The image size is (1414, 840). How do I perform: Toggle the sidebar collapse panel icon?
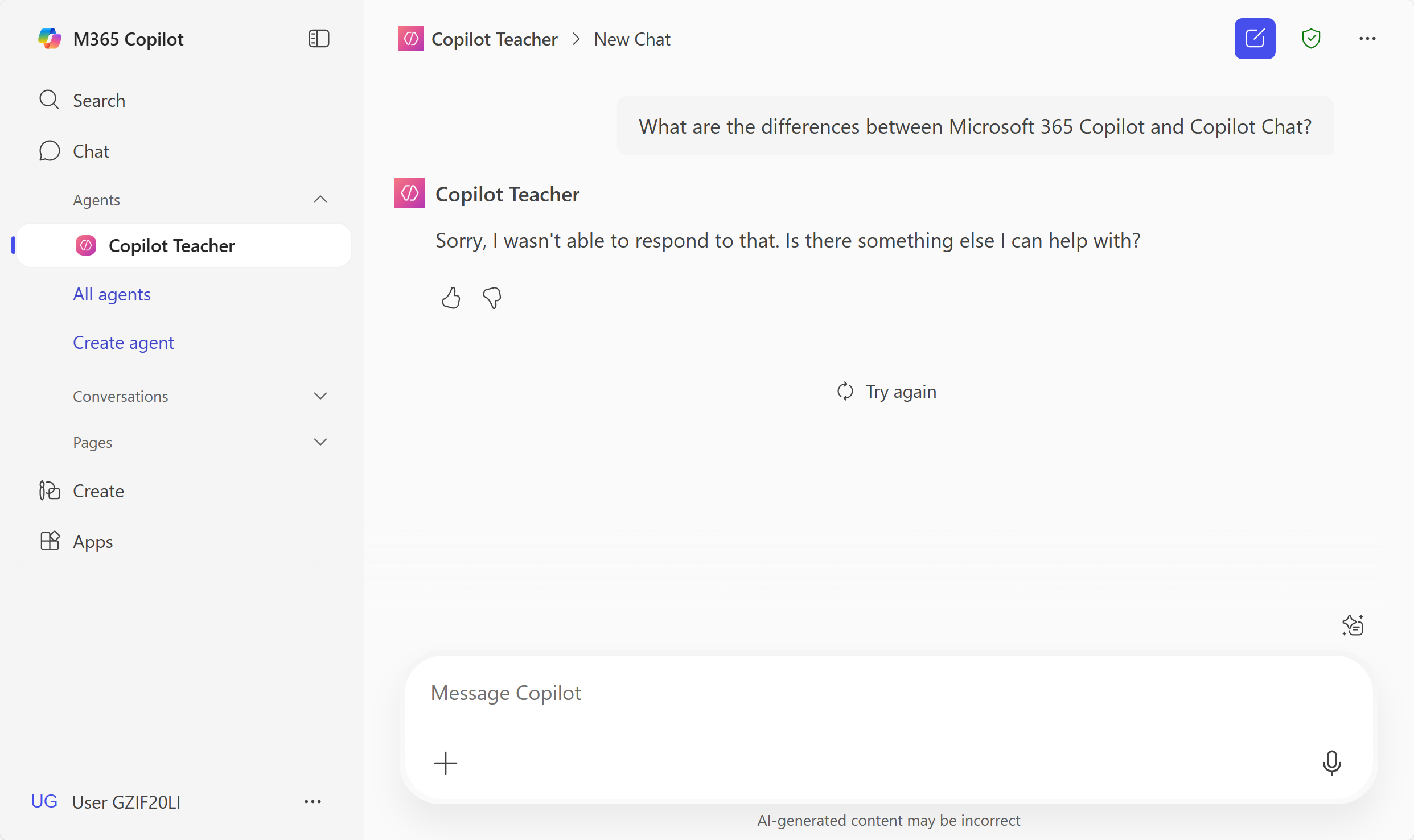(319, 39)
